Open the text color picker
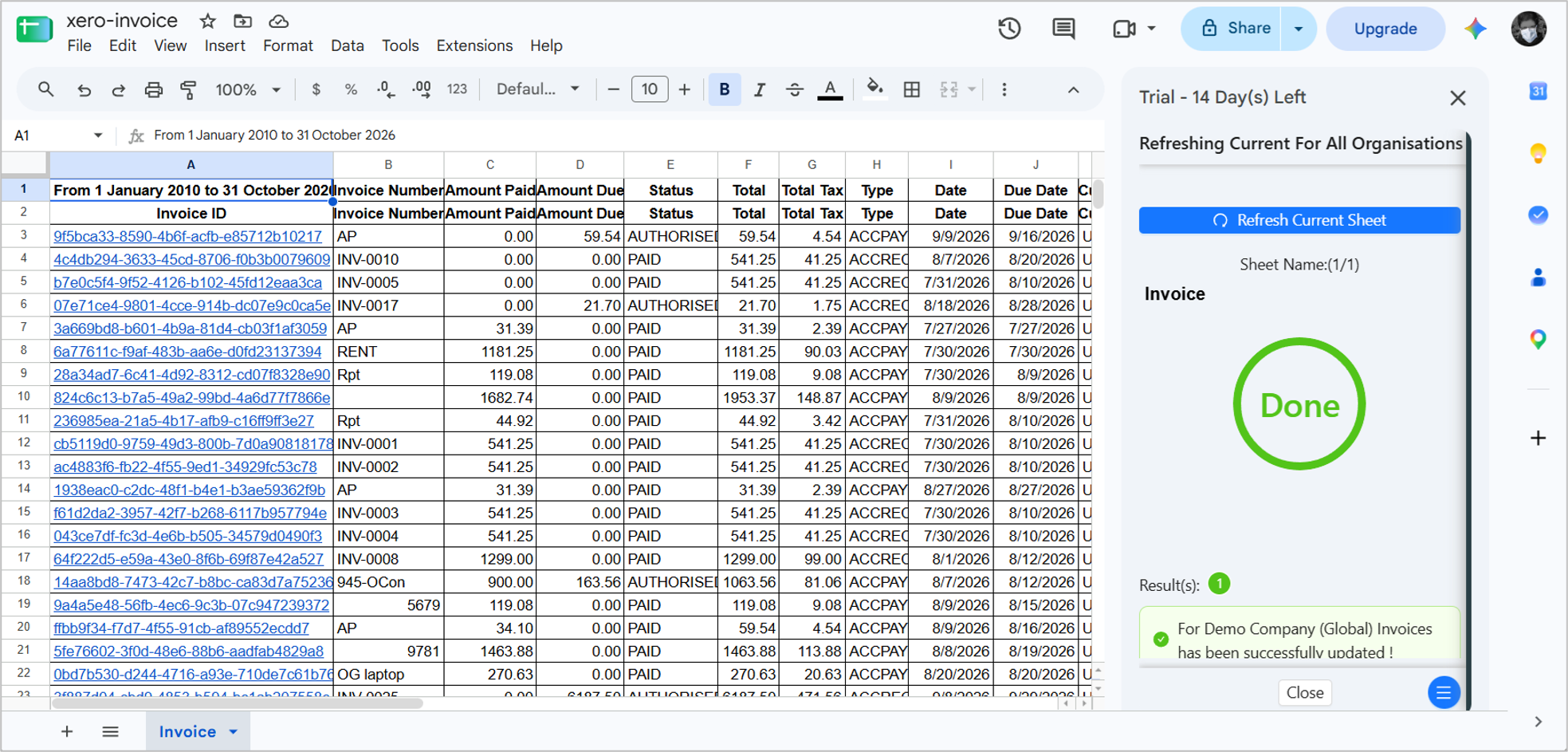Image resolution: width=1568 pixels, height=752 pixels. (x=830, y=89)
